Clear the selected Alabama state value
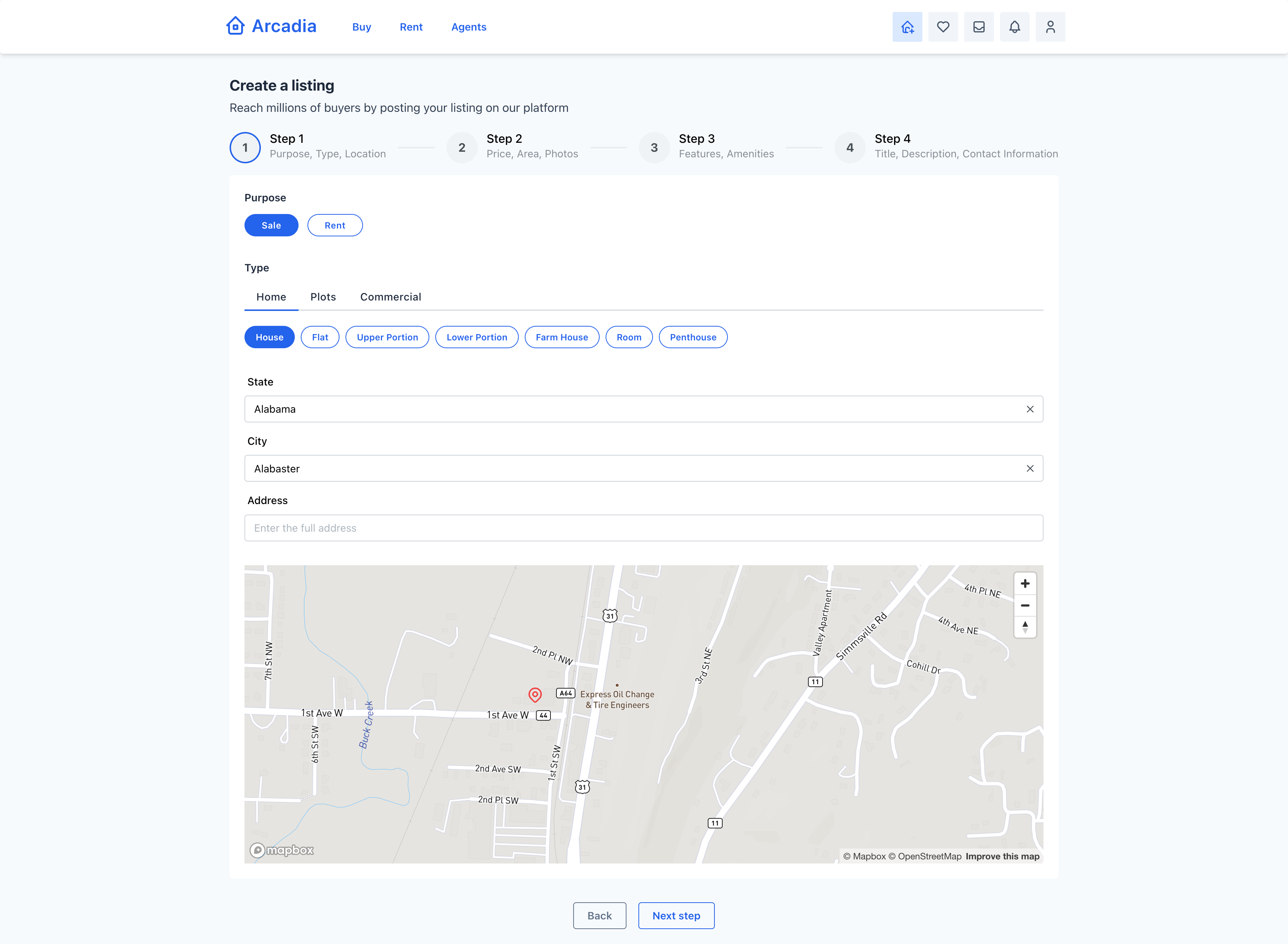 tap(1030, 409)
